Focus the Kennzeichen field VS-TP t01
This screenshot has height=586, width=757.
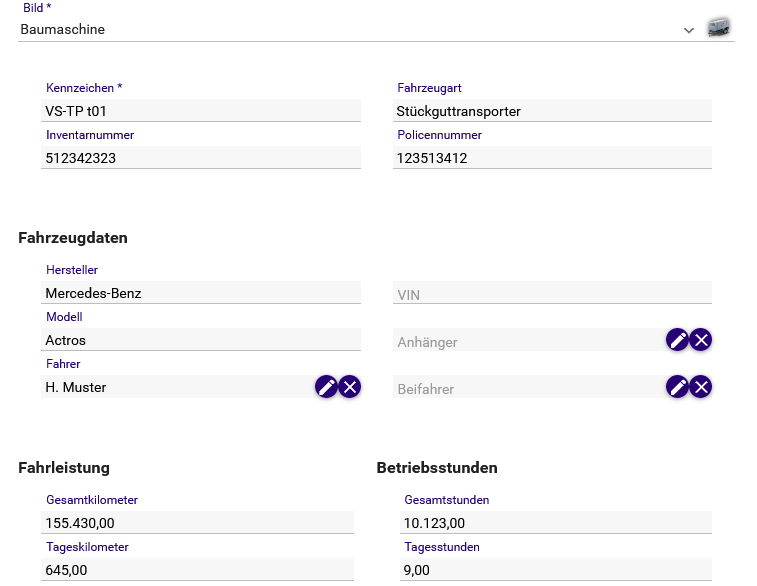[201, 111]
